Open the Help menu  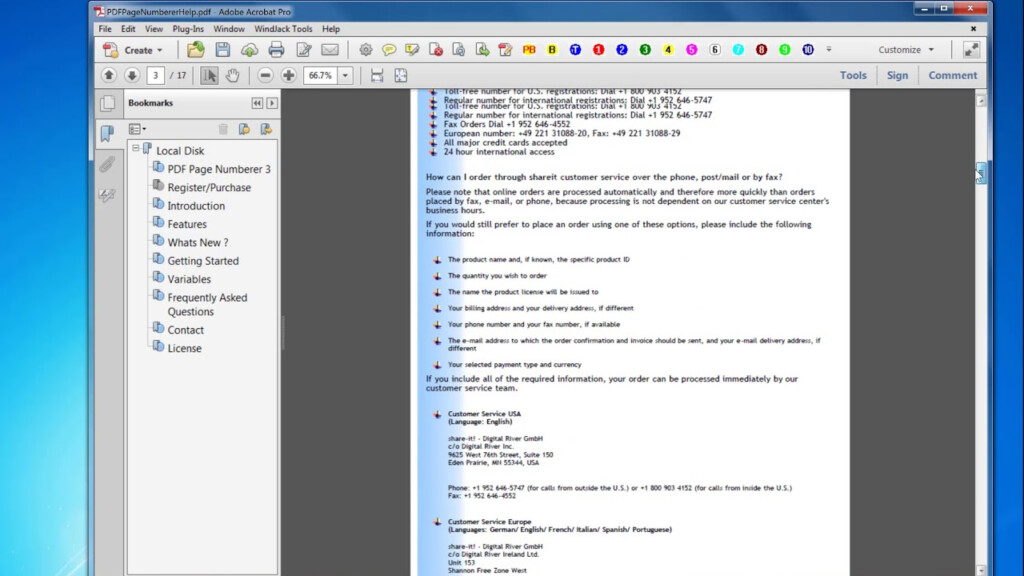click(331, 29)
